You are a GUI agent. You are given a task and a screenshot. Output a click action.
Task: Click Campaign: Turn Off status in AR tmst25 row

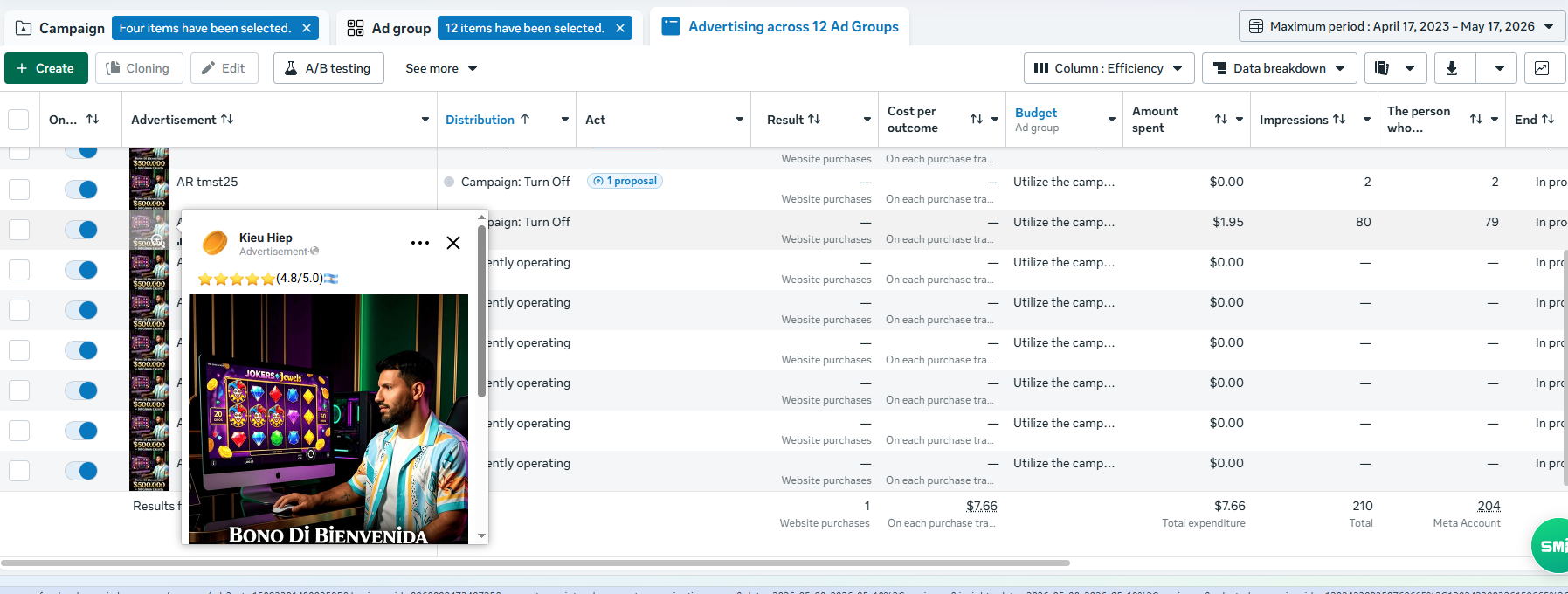pos(515,182)
